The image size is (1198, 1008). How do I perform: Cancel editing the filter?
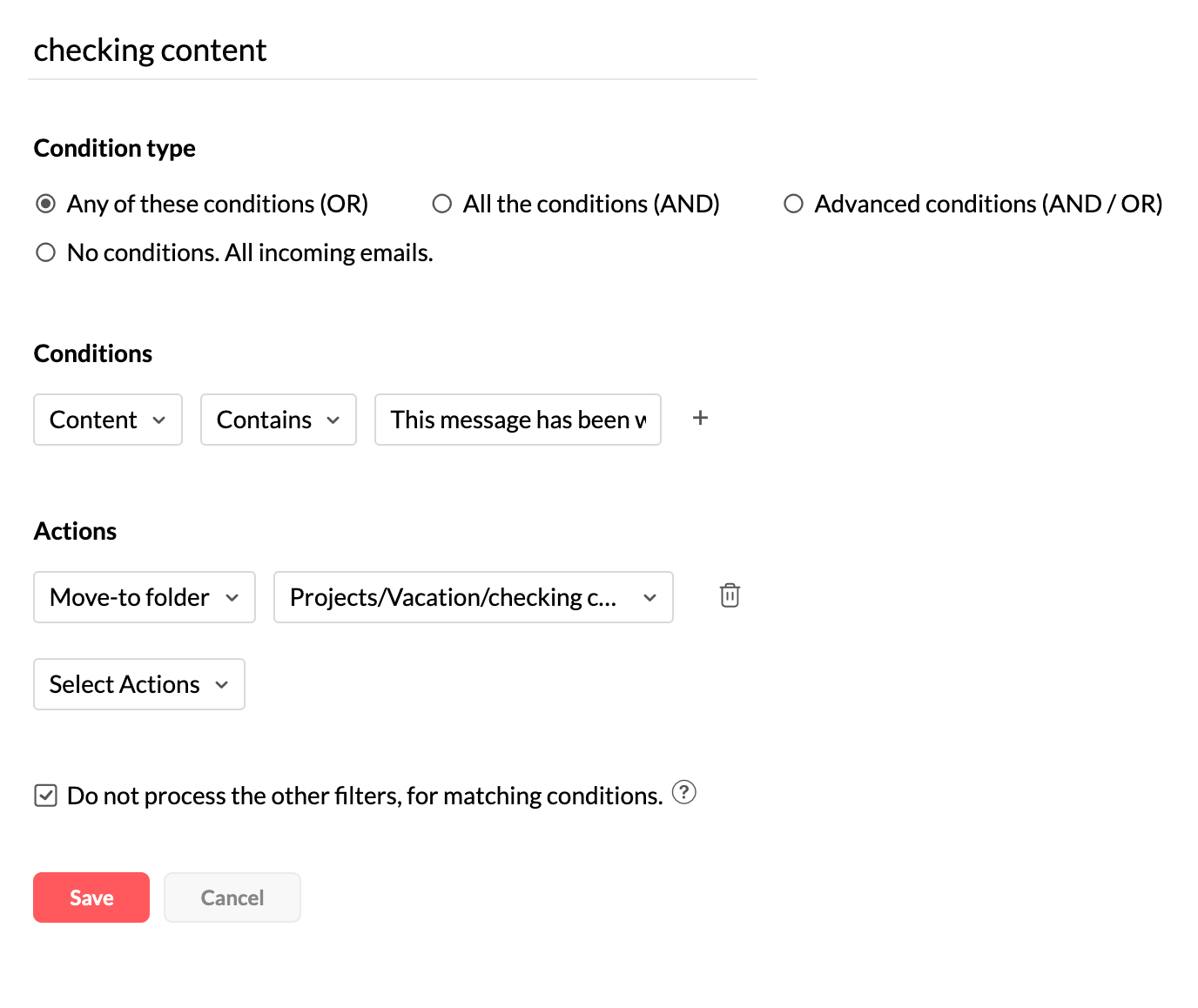232,897
